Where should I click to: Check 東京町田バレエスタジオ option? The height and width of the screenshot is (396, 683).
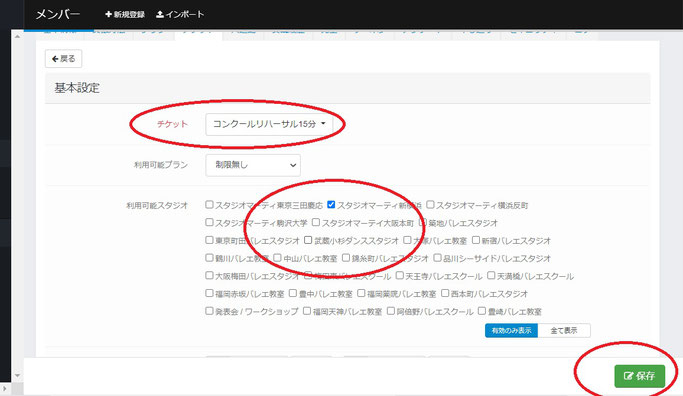tap(210, 240)
